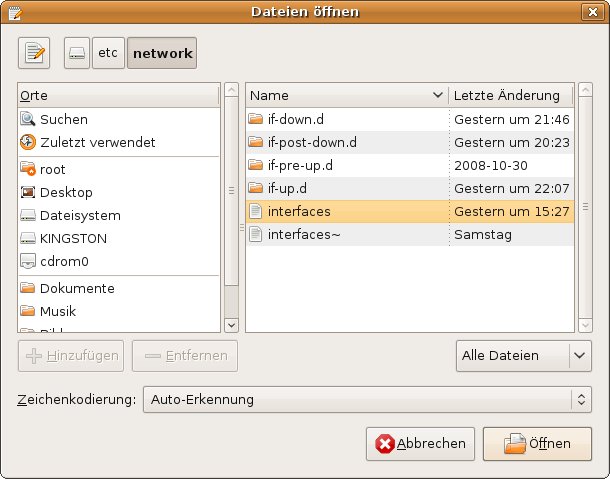Open Zuletzt verwendet recent files list
Viewport: 610px width, 479px height.
coord(97,142)
